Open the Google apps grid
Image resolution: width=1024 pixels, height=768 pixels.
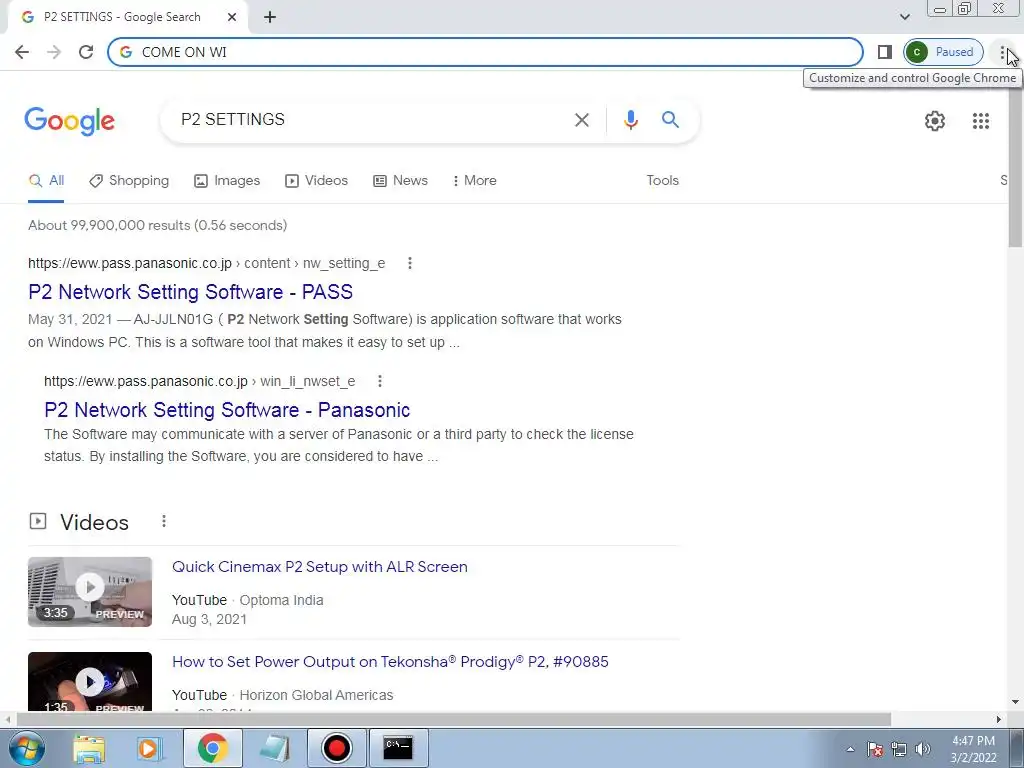click(980, 121)
